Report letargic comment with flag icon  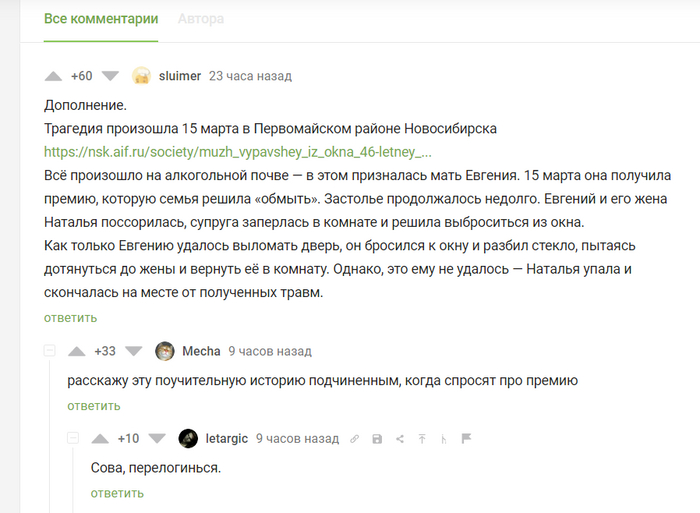(x=466, y=439)
